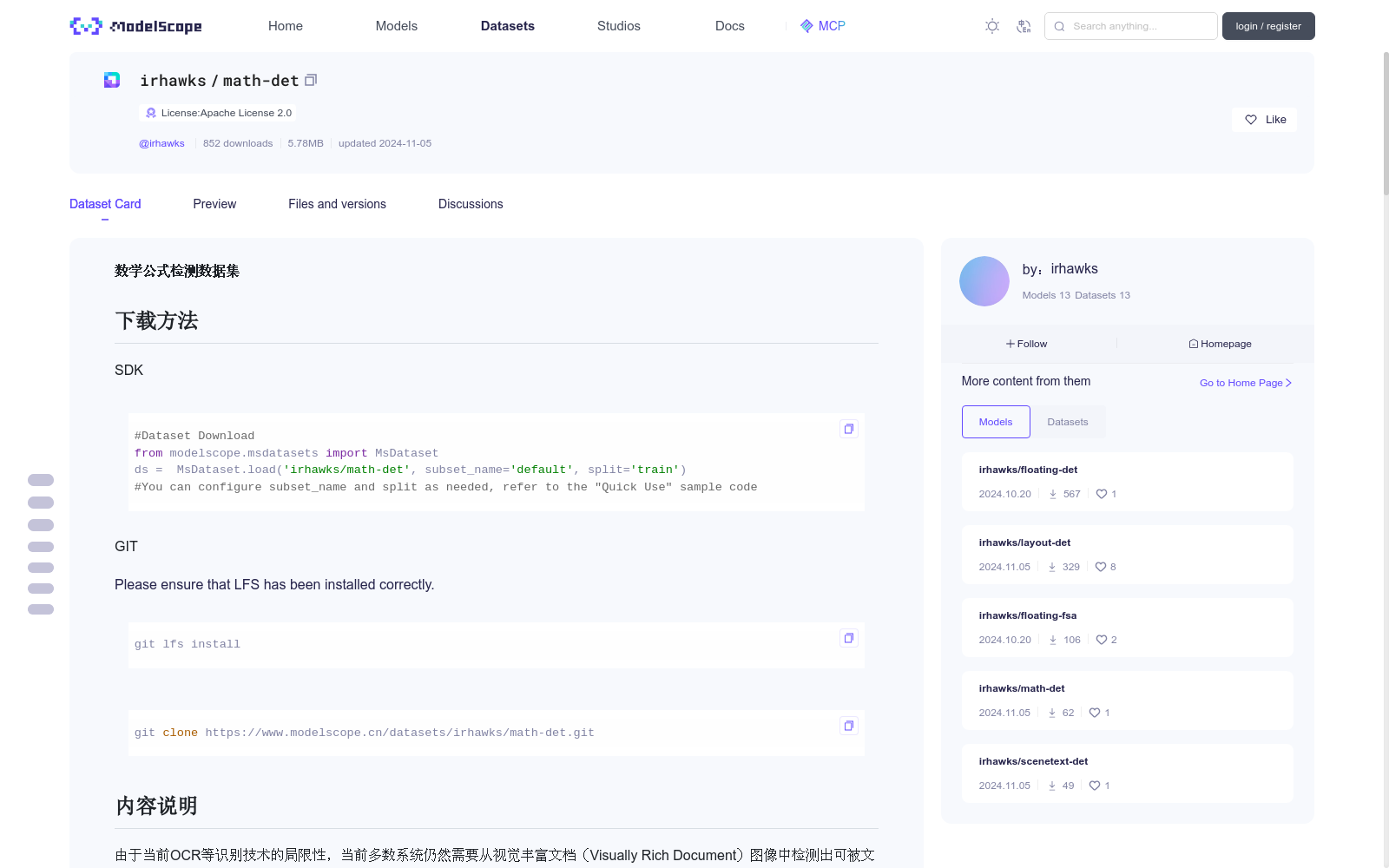This screenshot has height=868, width=1389.
Task: Switch to the Preview tab
Action: click(214, 204)
